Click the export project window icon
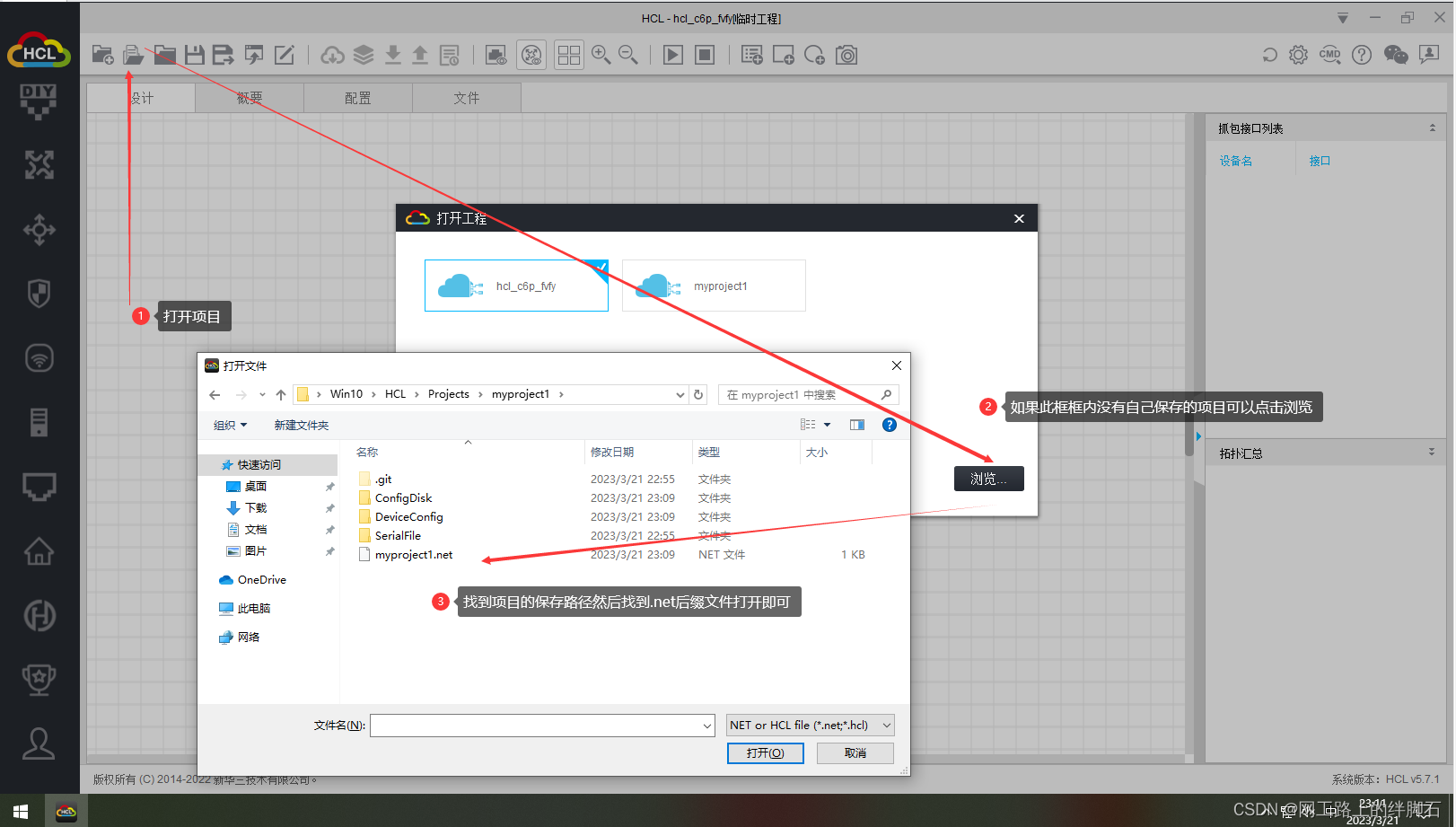Screen dimensions: 1456x827 [254, 55]
